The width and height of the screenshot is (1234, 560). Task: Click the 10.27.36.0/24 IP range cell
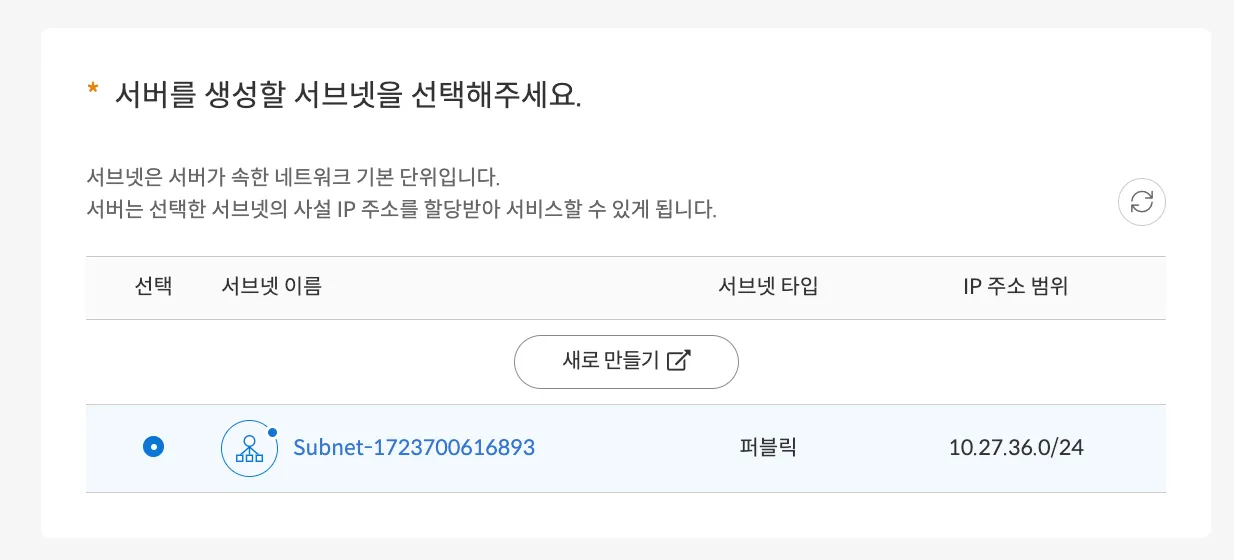point(1016,447)
